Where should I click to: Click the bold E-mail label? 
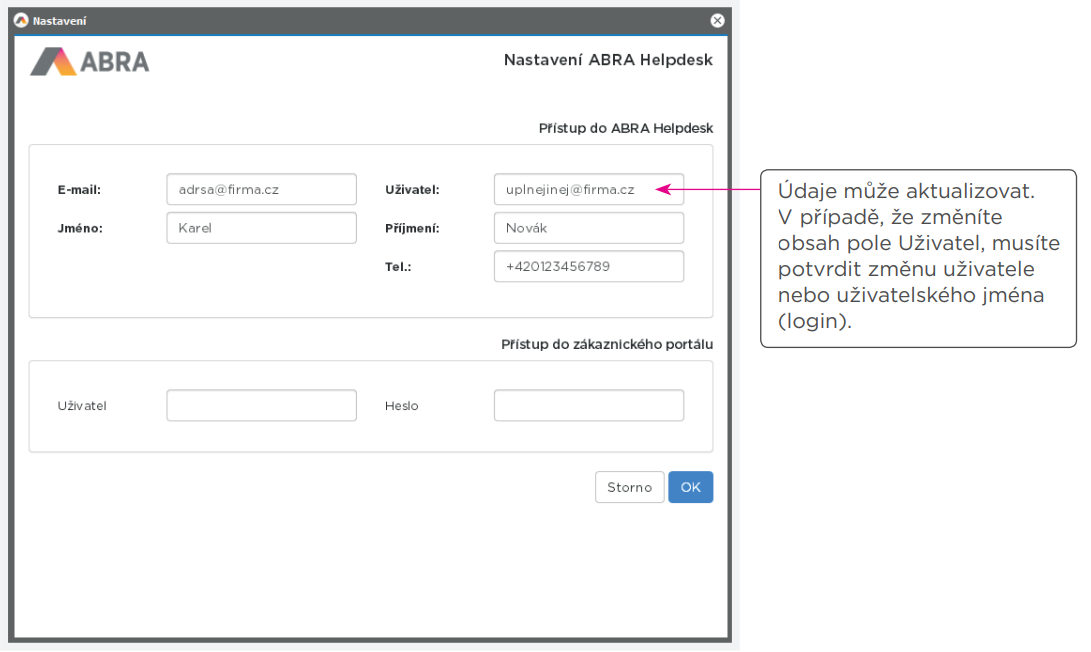pos(79,189)
